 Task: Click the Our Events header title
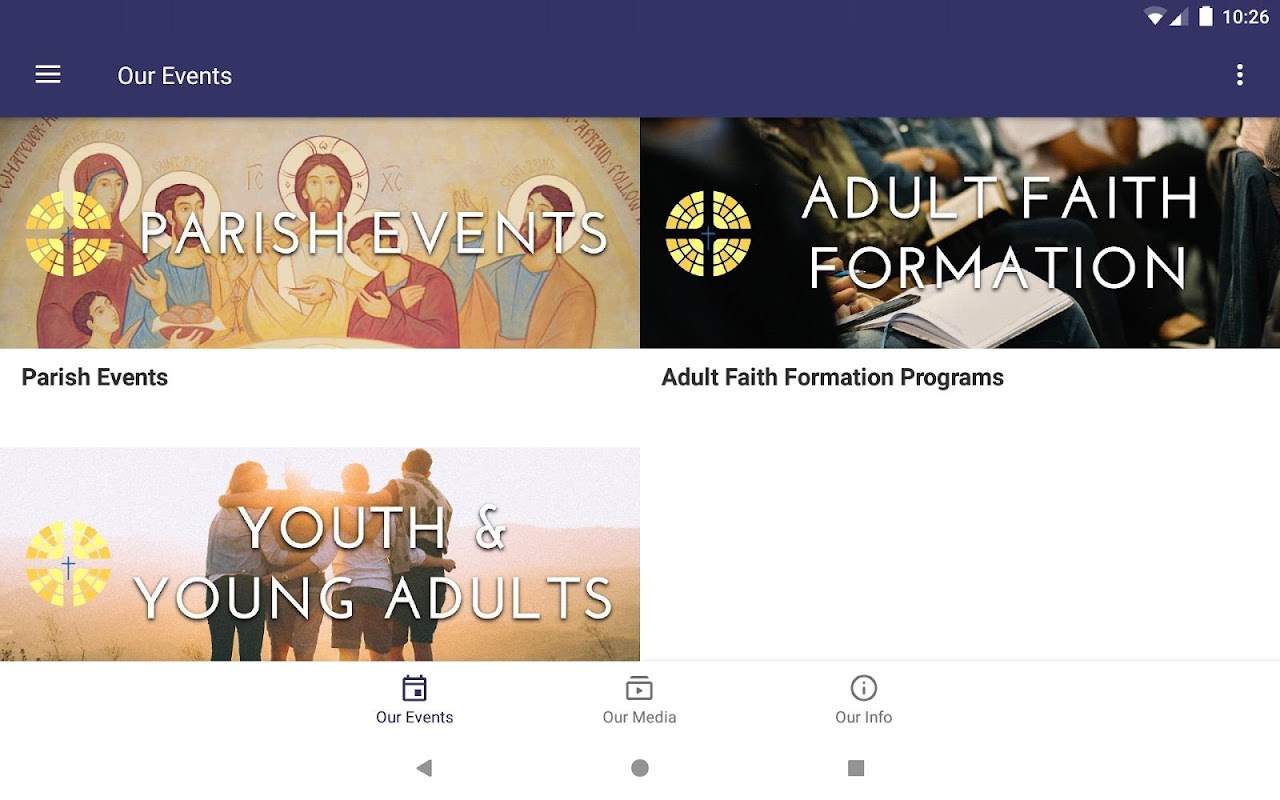pyautogui.click(x=175, y=76)
